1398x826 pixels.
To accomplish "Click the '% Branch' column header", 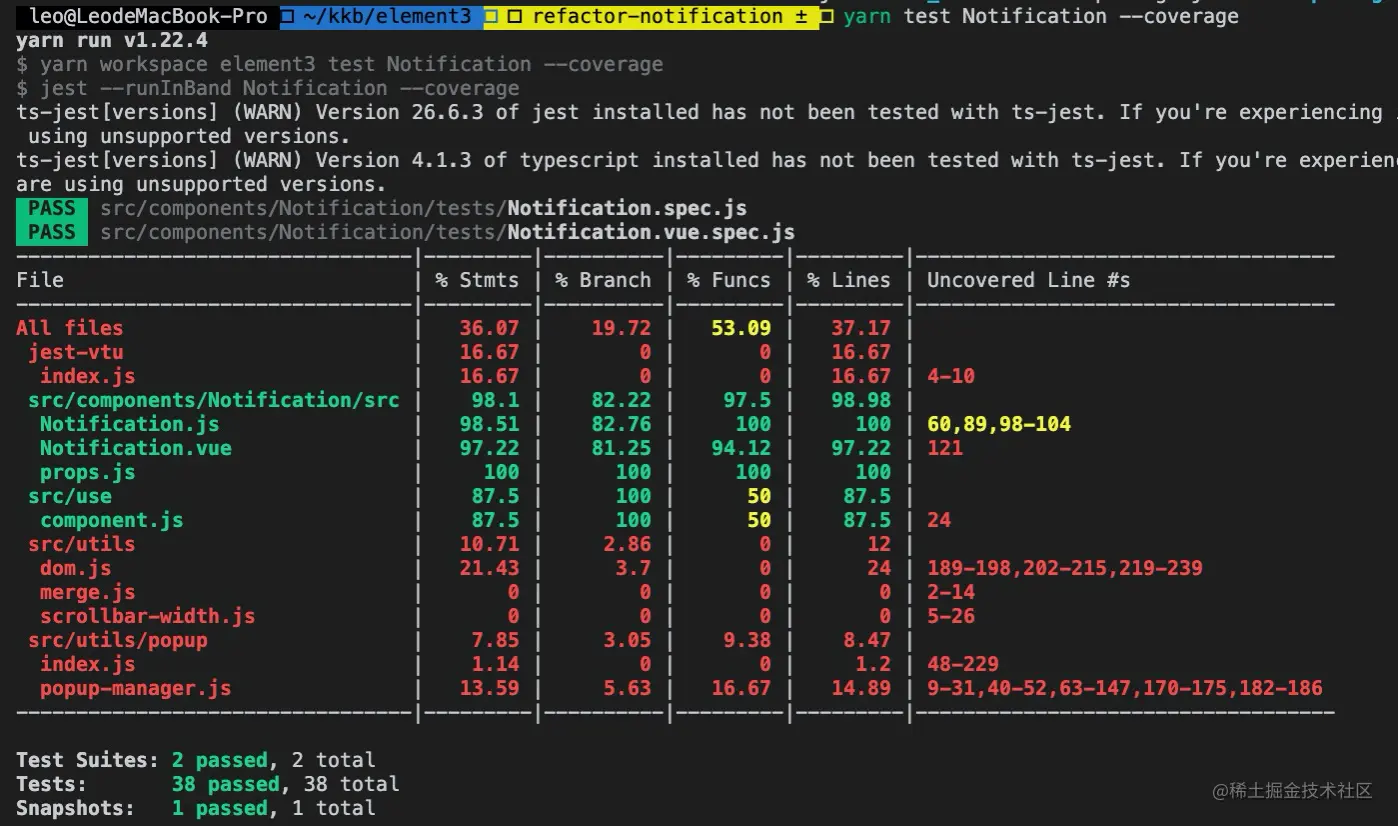I will pos(603,280).
